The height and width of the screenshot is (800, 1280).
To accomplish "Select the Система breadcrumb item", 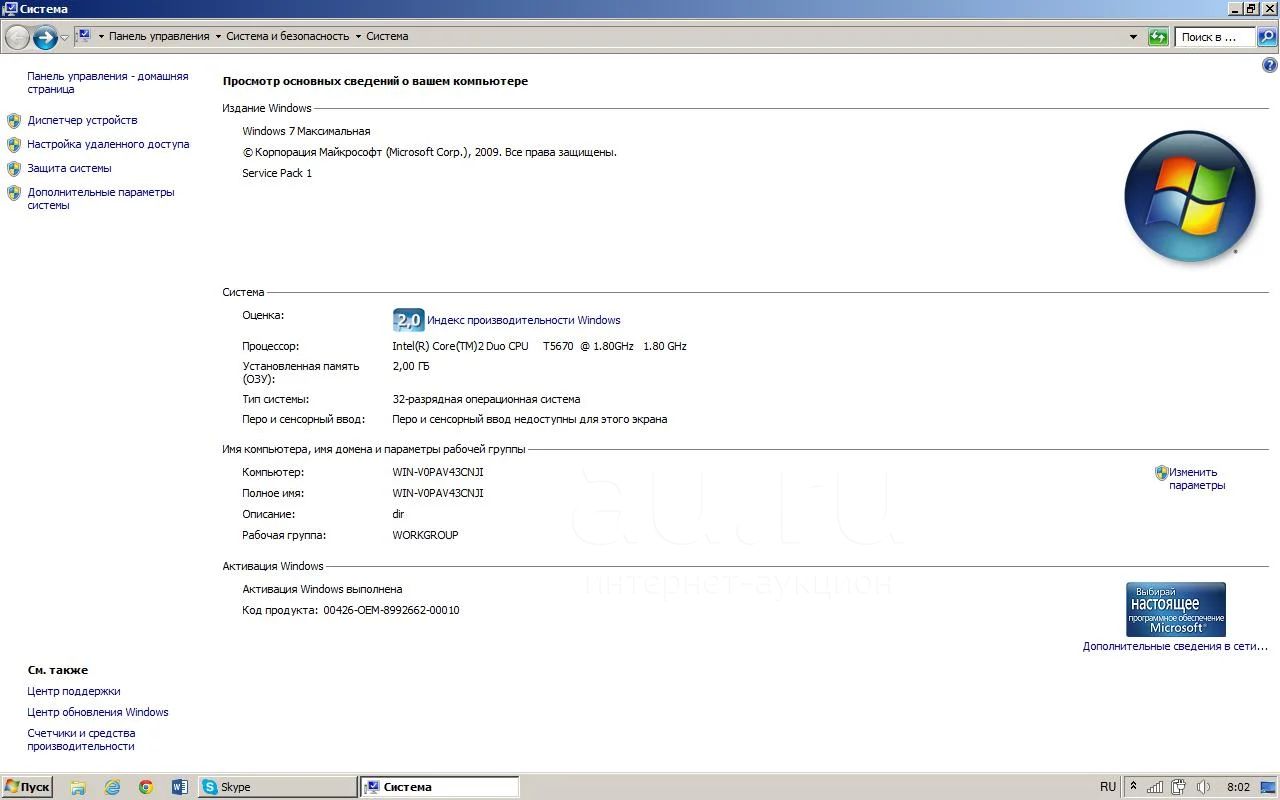I will point(387,36).
